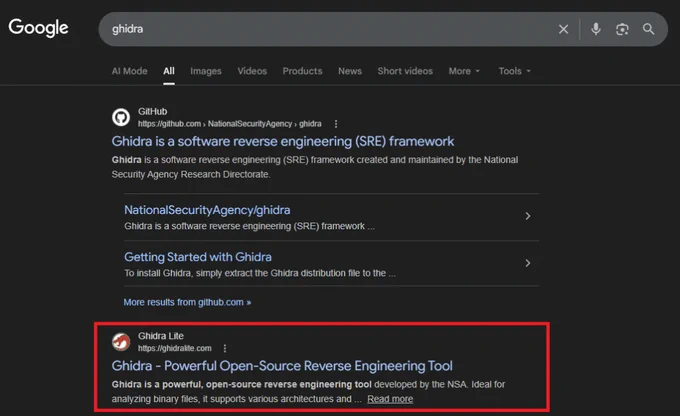Open three-dot menu beside GitHub result URL
Screen dimensions: 680x416
(336, 124)
